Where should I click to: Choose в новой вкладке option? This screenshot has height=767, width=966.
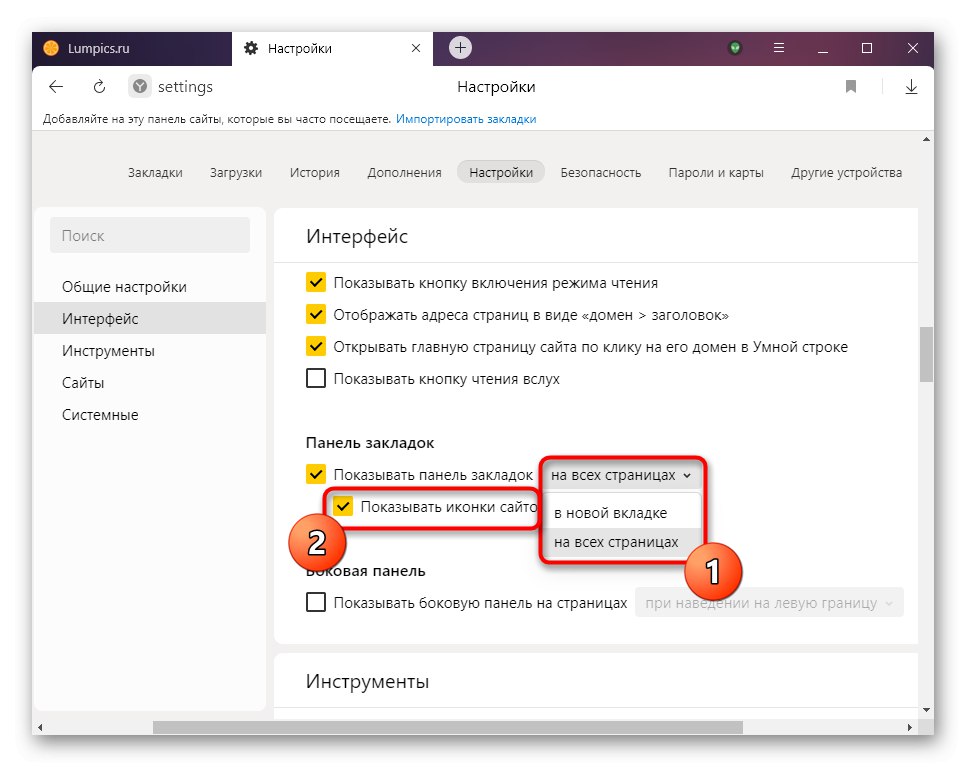click(x=622, y=513)
